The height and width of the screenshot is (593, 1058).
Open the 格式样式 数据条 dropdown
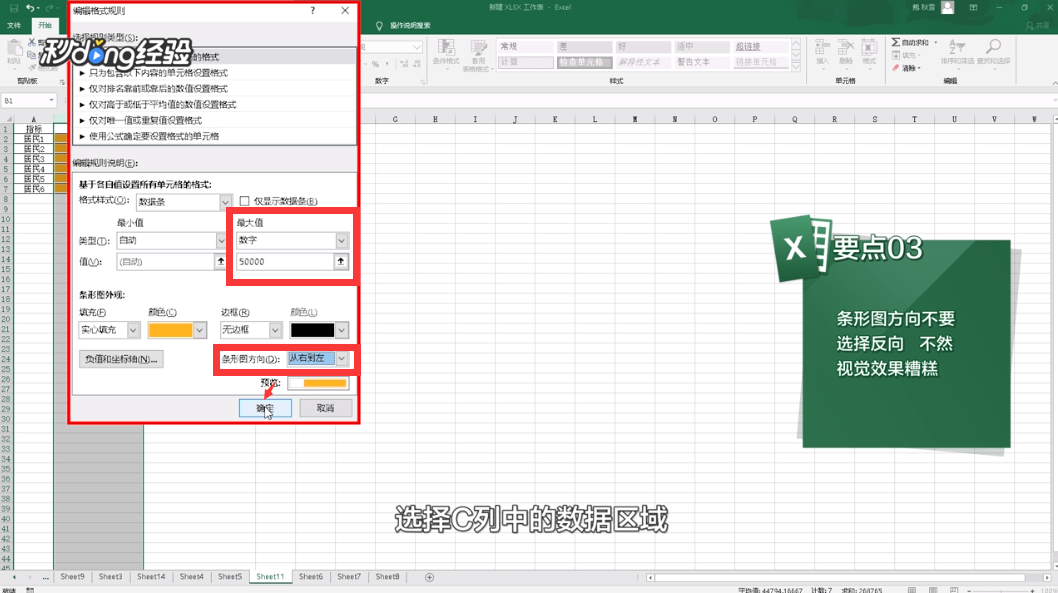(184, 202)
